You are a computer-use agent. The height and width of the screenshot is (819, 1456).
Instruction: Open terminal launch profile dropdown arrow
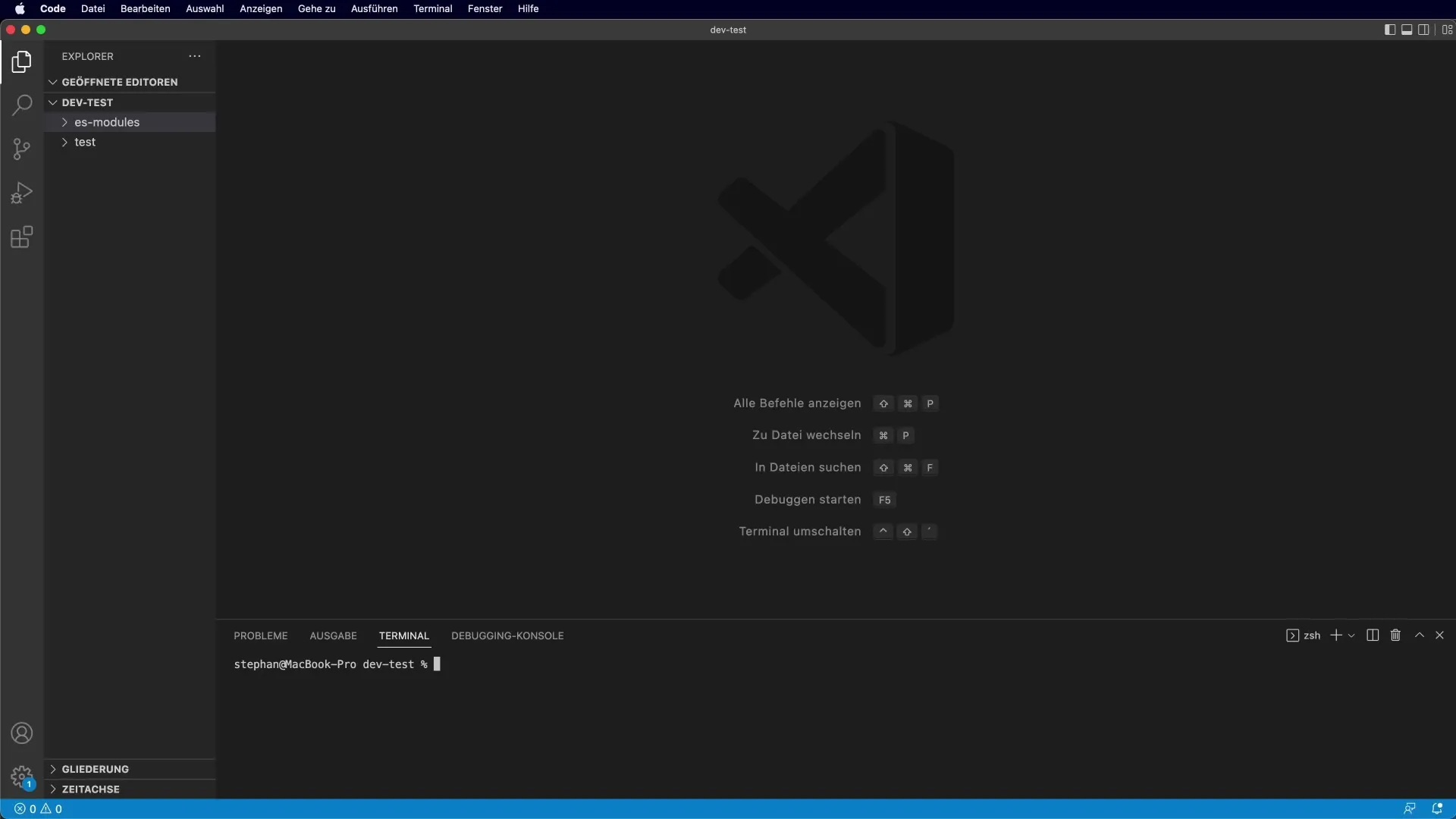click(x=1351, y=635)
